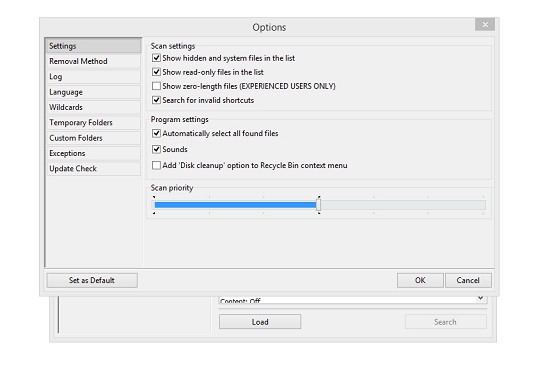Select the Settings category
550x370 pixels.
pos(93,46)
